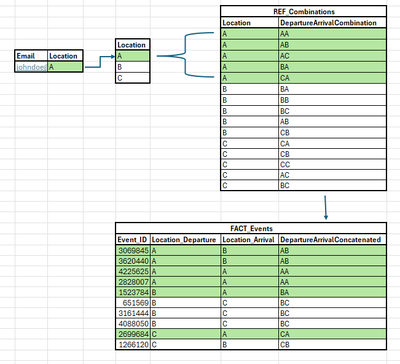This screenshot has width=400, height=364.
Task: Select the Event_ID header cell
Action: [133, 240]
